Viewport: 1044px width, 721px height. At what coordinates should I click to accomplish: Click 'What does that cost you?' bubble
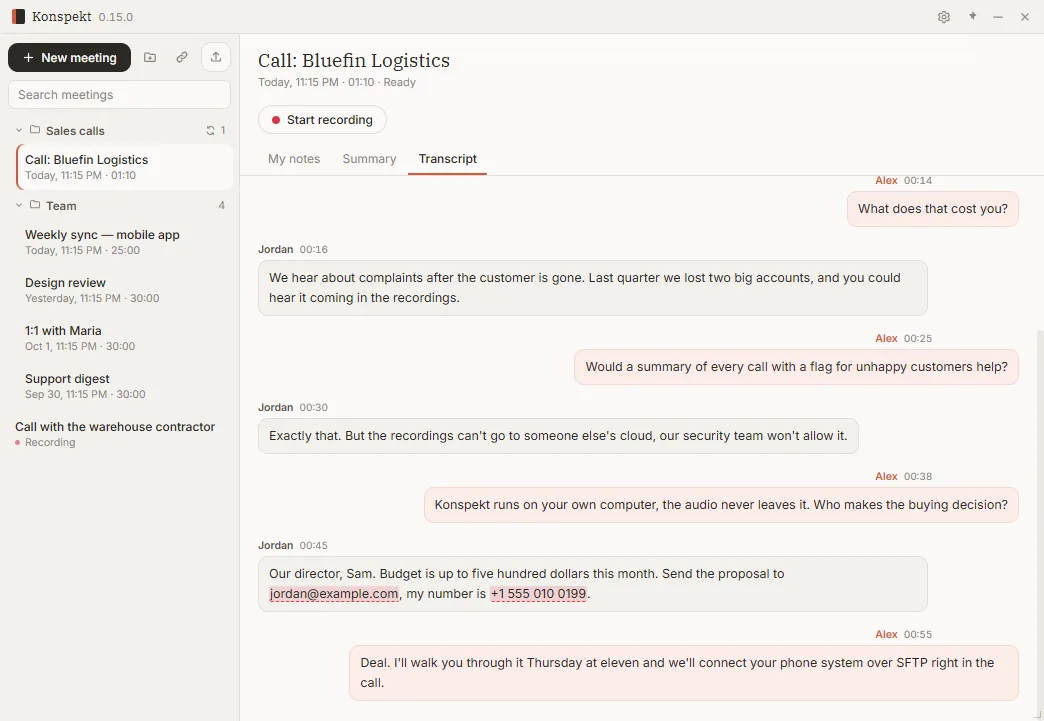click(932, 209)
